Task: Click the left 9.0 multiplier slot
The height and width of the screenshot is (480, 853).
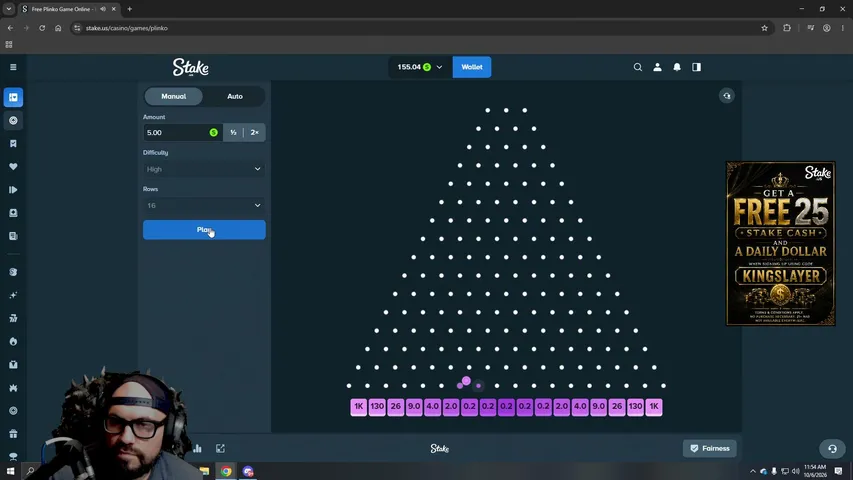Action: (414, 407)
